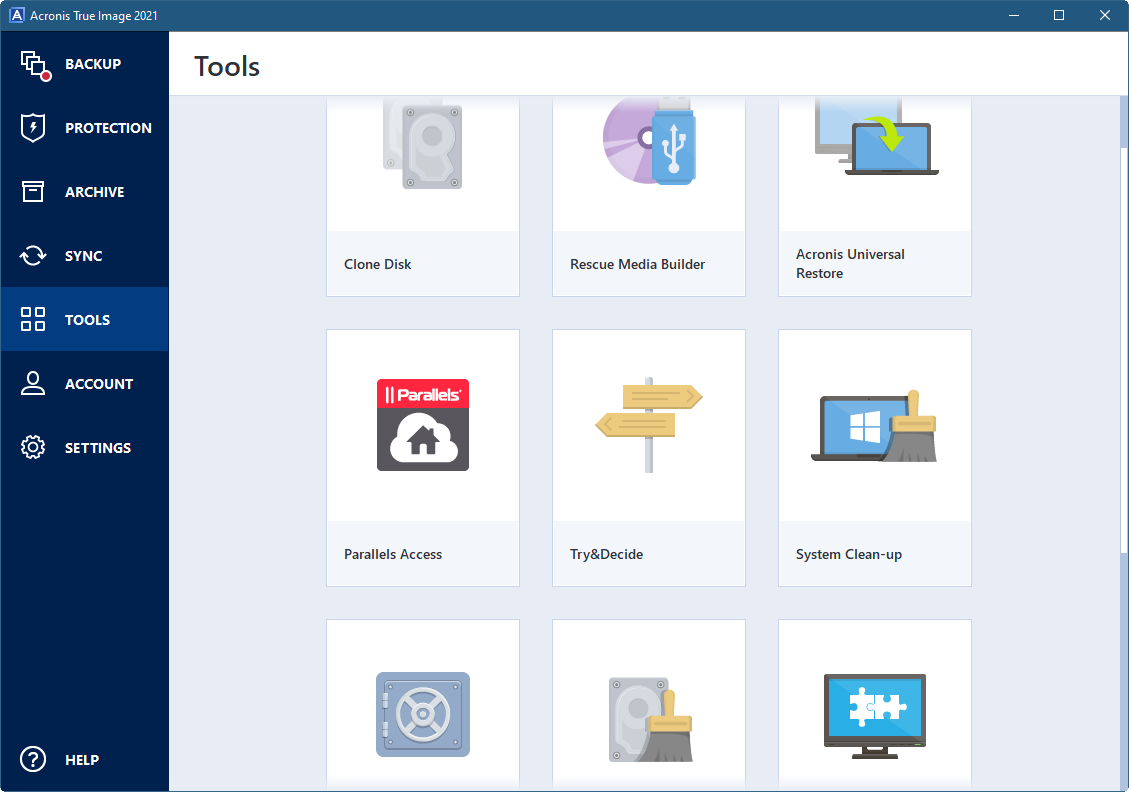1129x792 pixels.
Task: Click the Try&Decide signpost icon
Action: (649, 425)
